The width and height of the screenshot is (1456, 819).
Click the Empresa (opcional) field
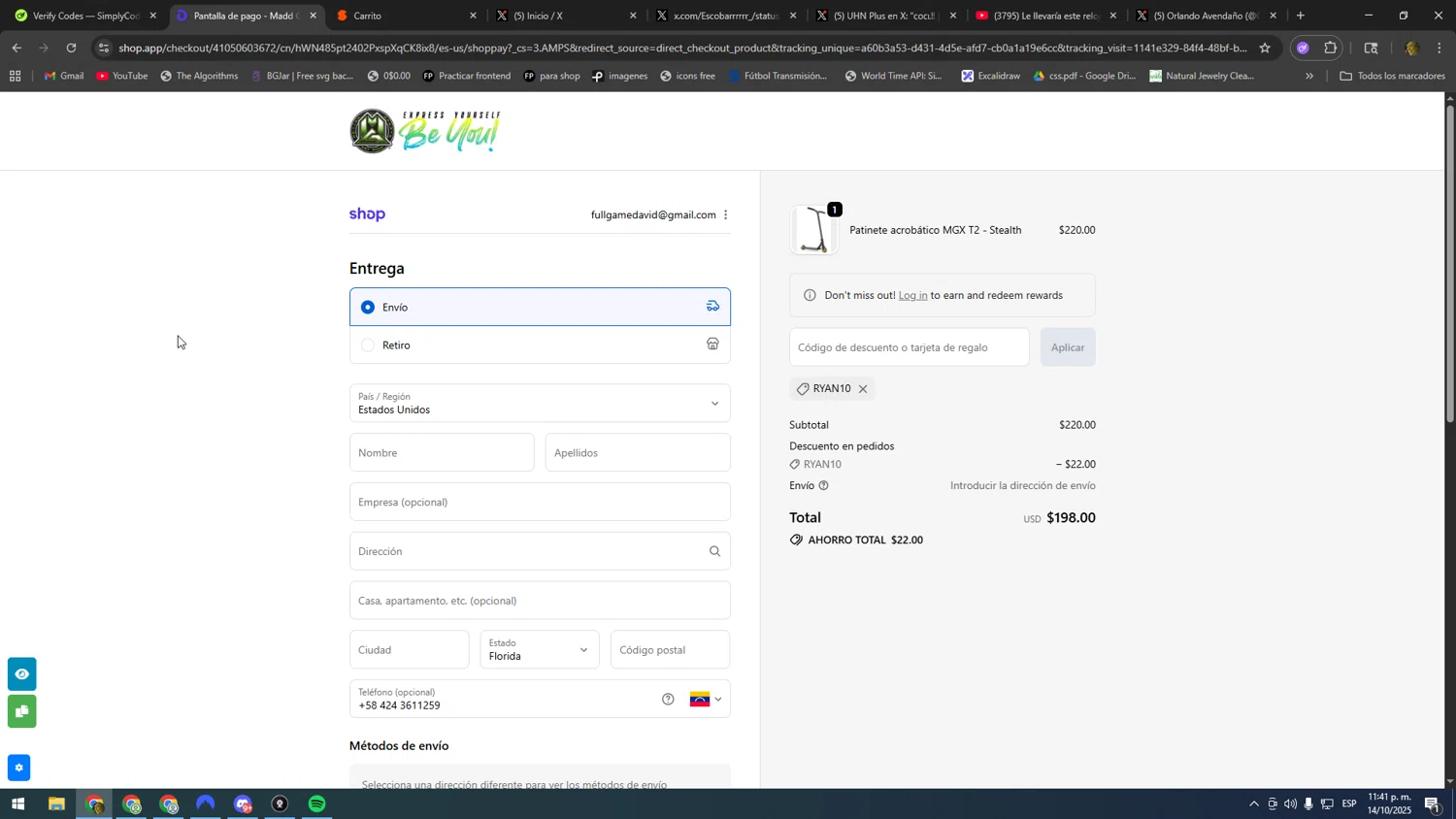[540, 503]
